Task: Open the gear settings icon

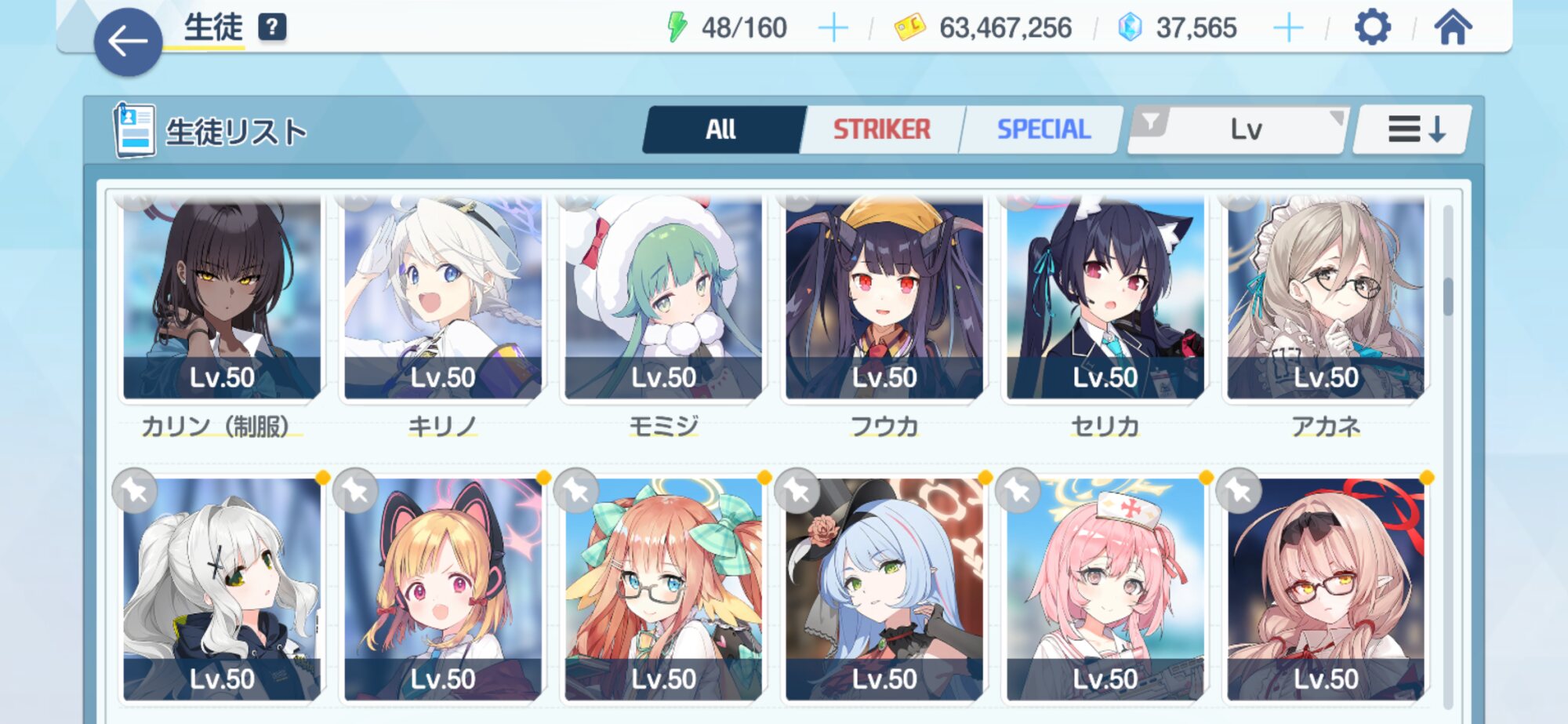Action: pyautogui.click(x=1373, y=27)
